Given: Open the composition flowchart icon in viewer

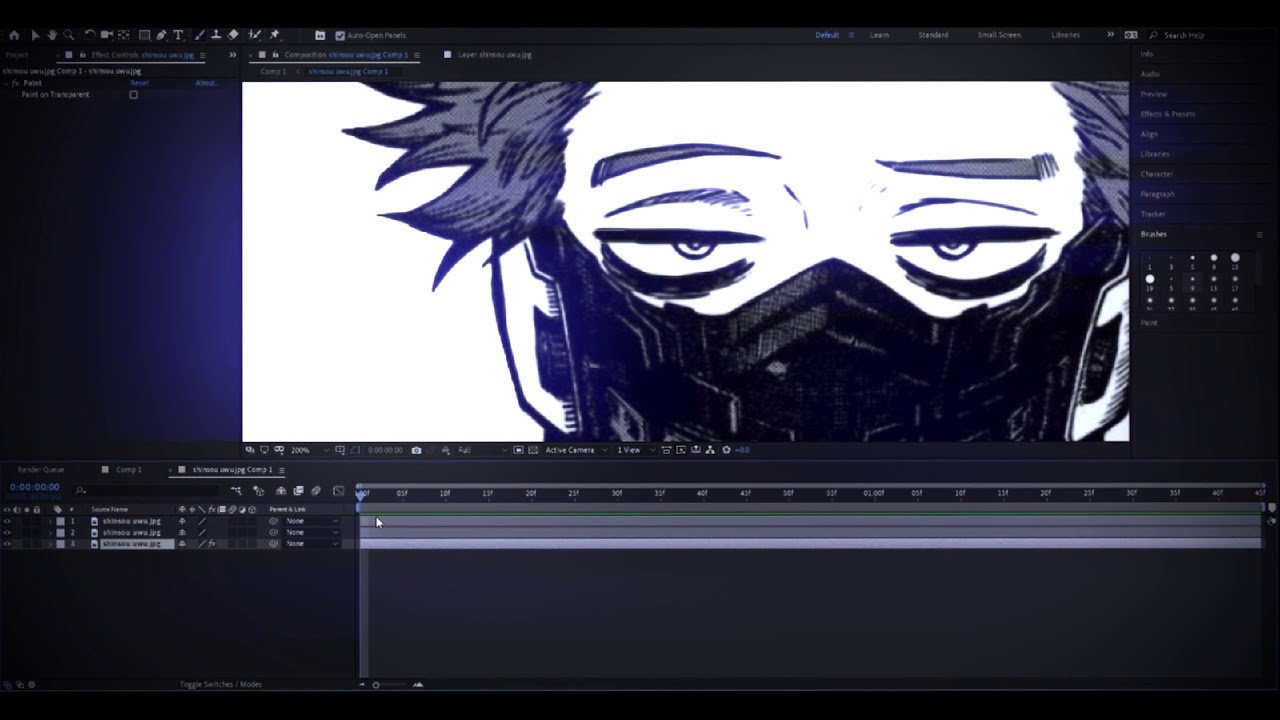Looking at the screenshot, I should click(x=710, y=450).
